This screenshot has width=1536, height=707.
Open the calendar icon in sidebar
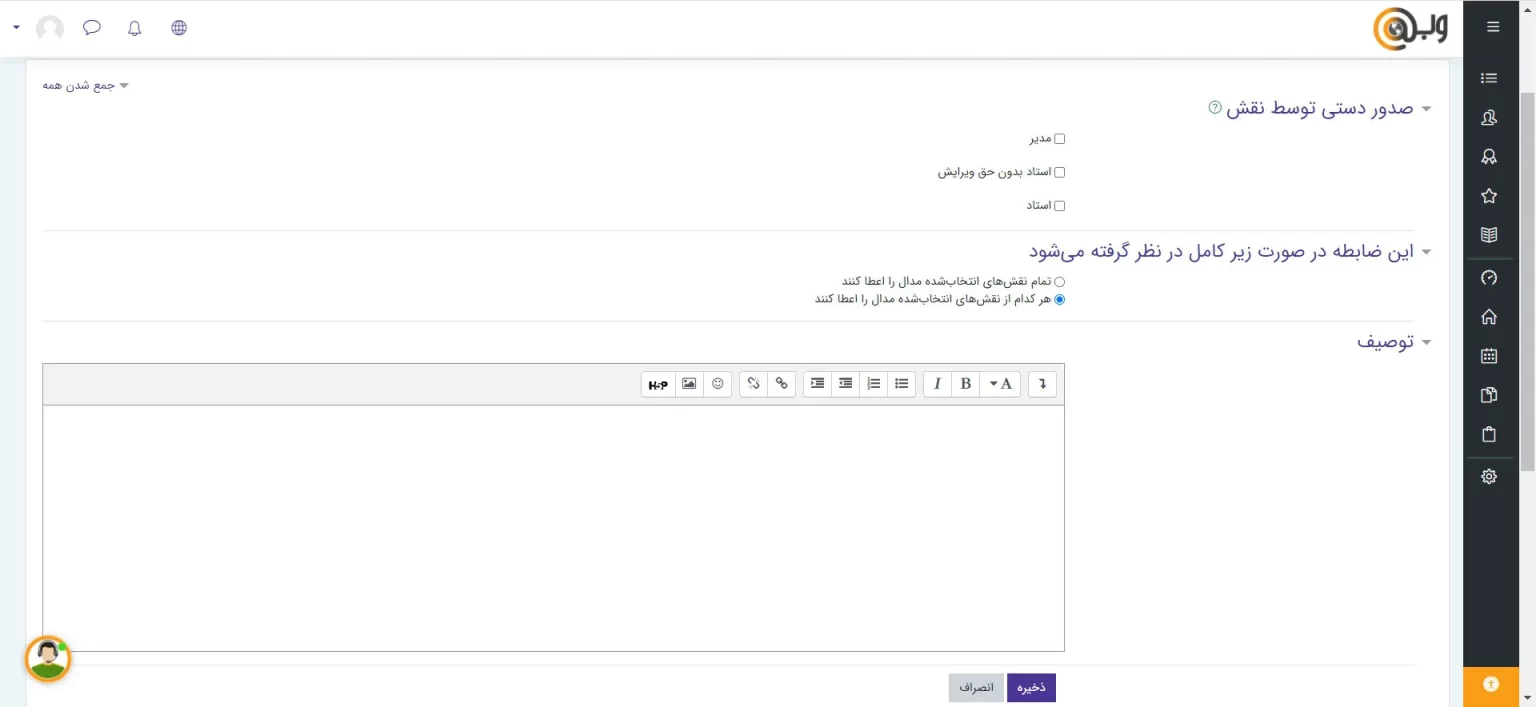(x=1488, y=356)
